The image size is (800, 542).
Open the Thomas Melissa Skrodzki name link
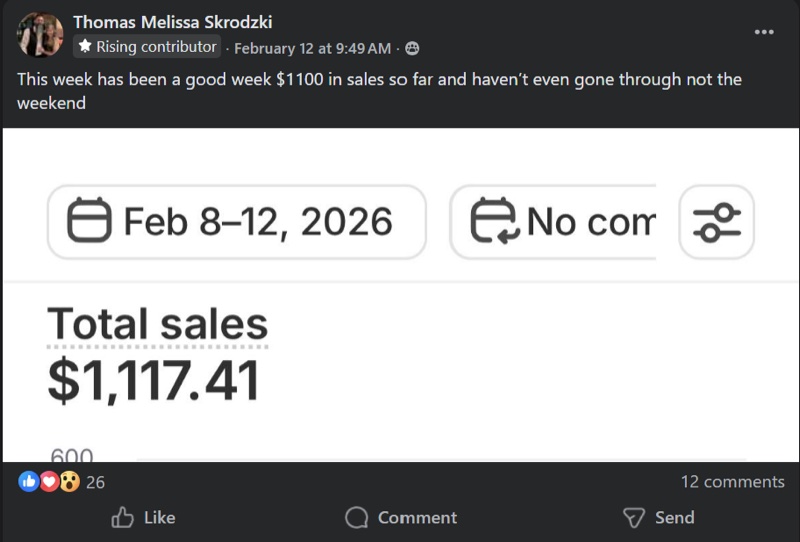tap(172, 22)
